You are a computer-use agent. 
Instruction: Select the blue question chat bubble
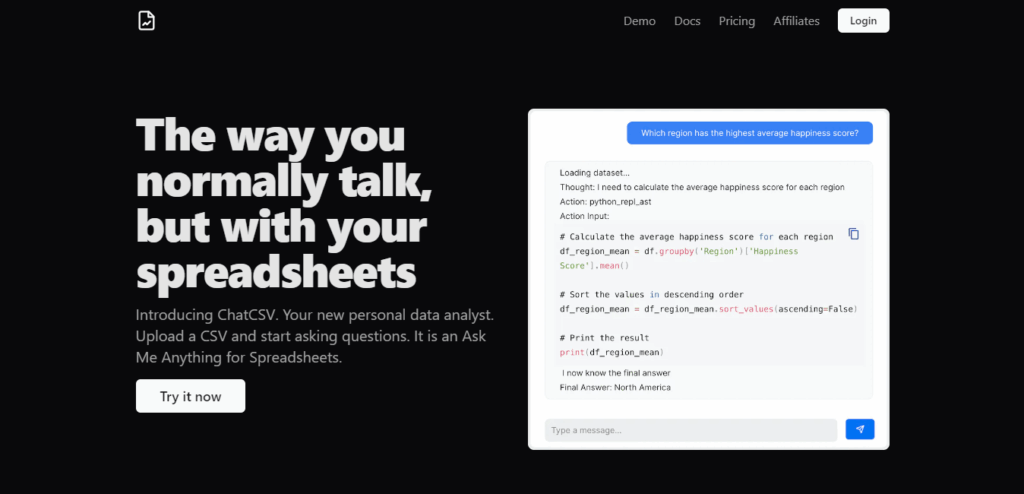(750, 133)
